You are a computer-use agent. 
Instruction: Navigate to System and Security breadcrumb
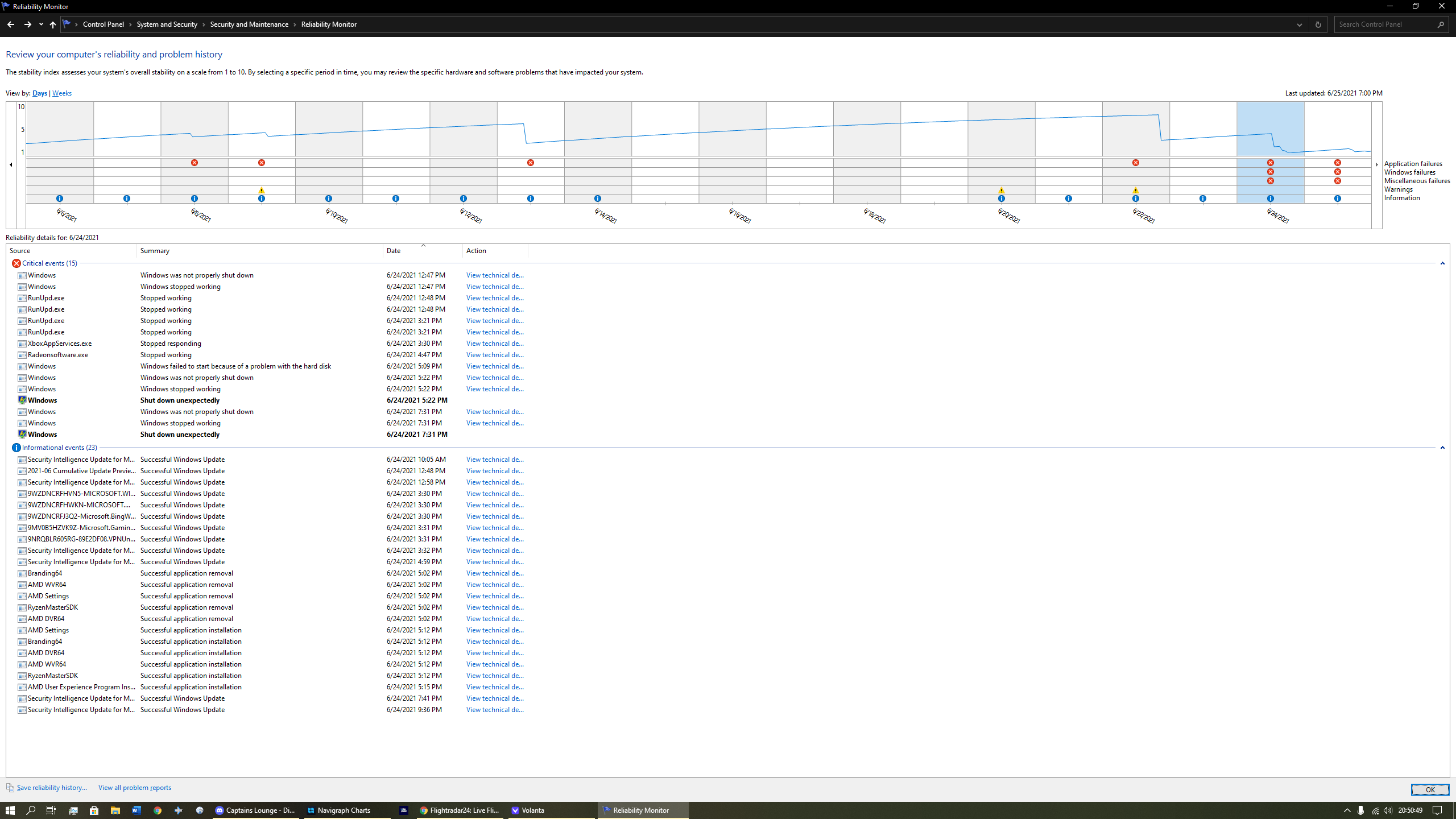167,24
